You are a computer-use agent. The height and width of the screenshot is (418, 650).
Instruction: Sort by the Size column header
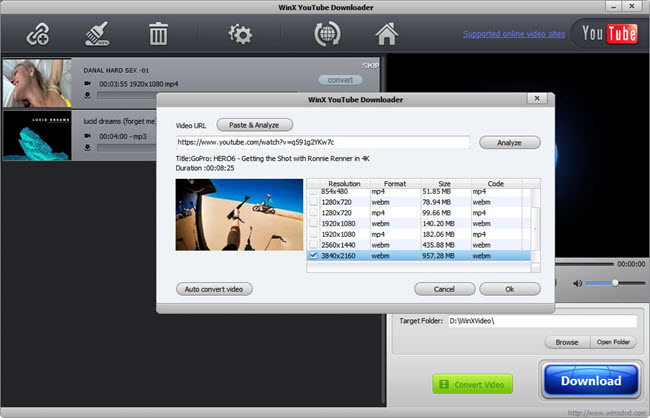[444, 184]
